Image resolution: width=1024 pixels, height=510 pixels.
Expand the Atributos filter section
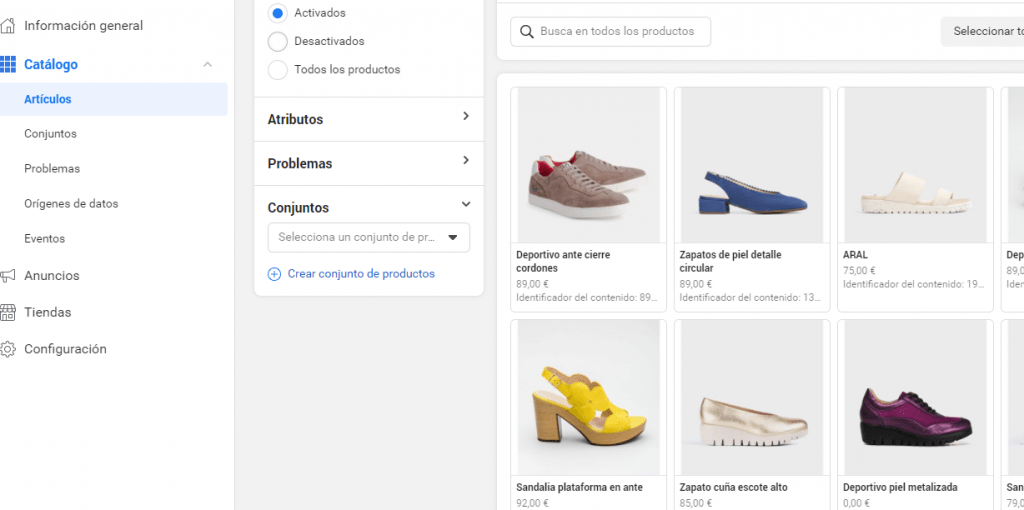[466, 116]
